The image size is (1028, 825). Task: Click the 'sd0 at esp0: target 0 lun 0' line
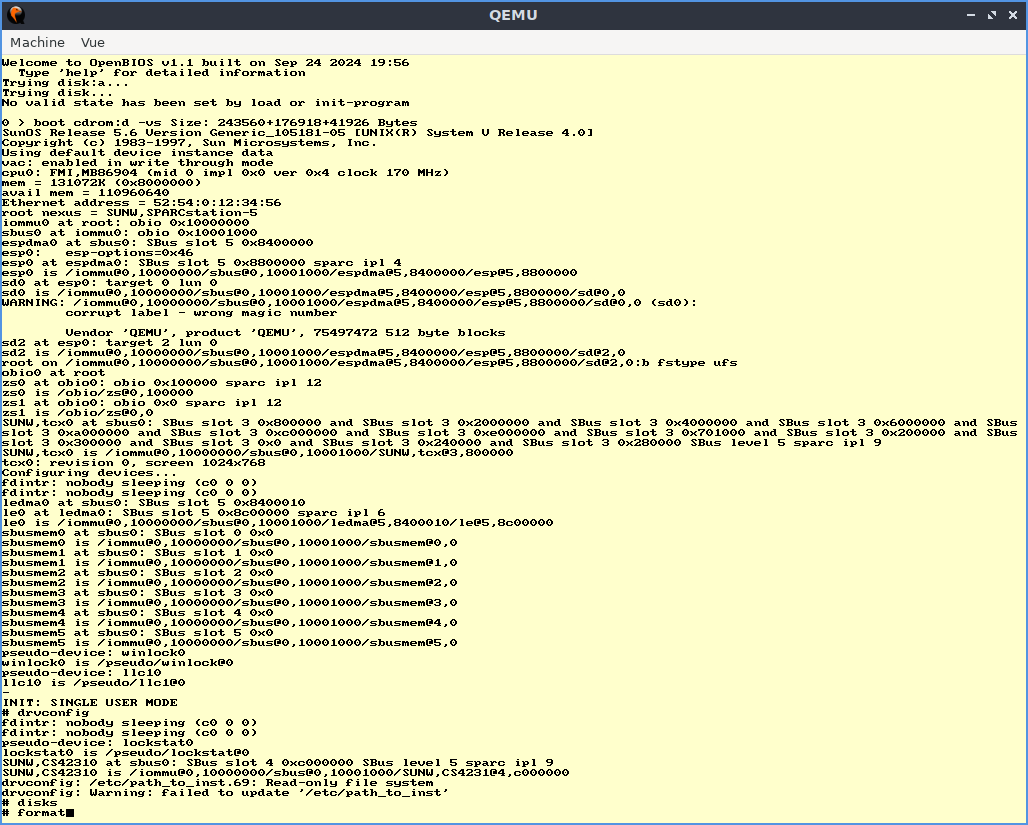[109, 283]
